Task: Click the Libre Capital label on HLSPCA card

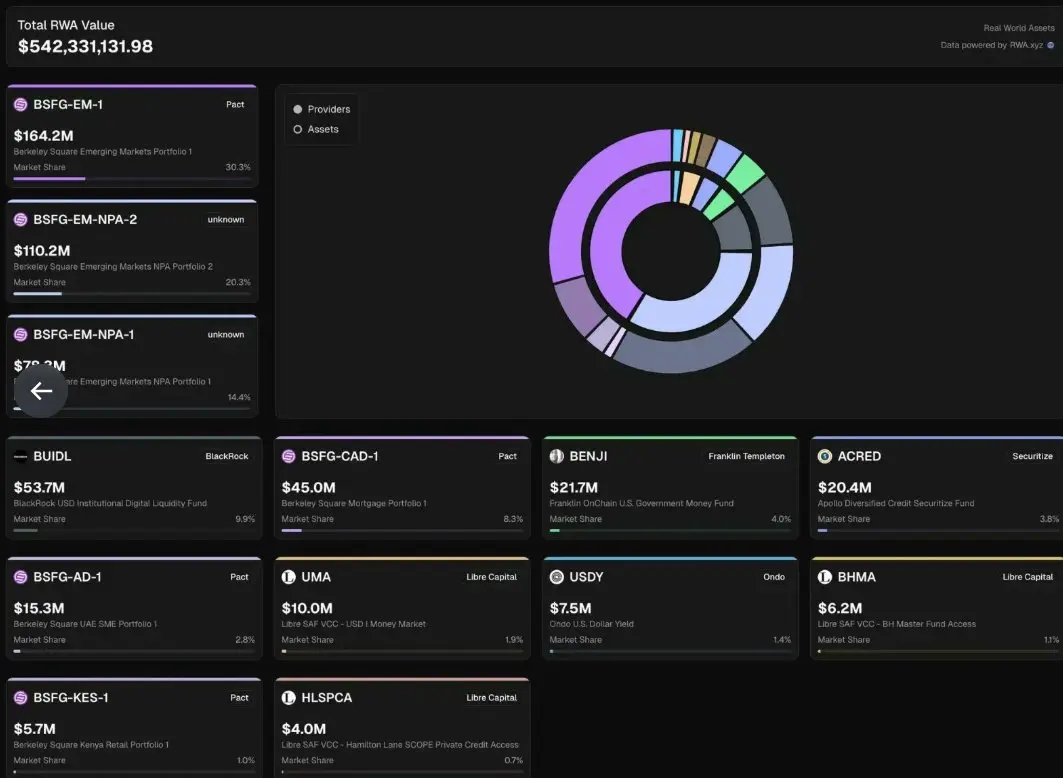Action: (492, 697)
